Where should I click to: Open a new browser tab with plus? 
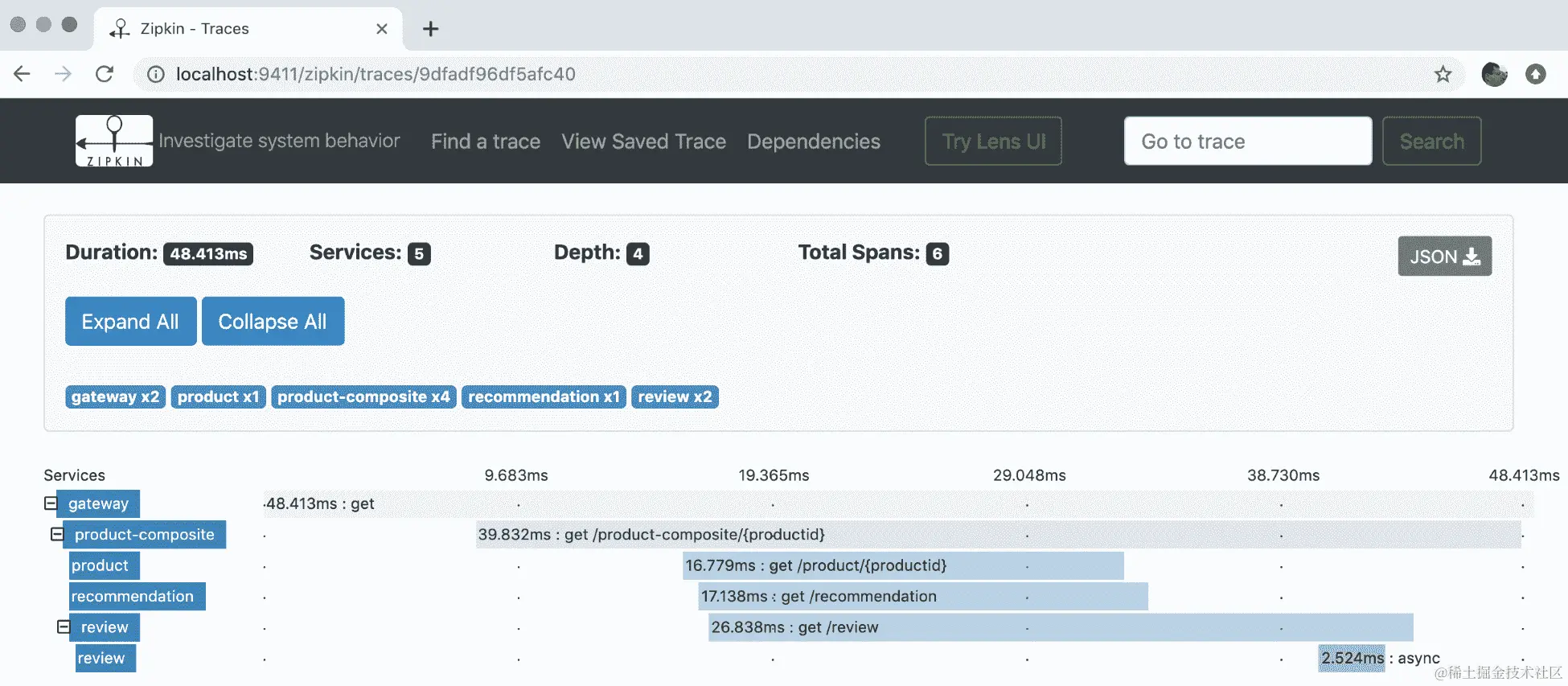pyautogui.click(x=431, y=29)
